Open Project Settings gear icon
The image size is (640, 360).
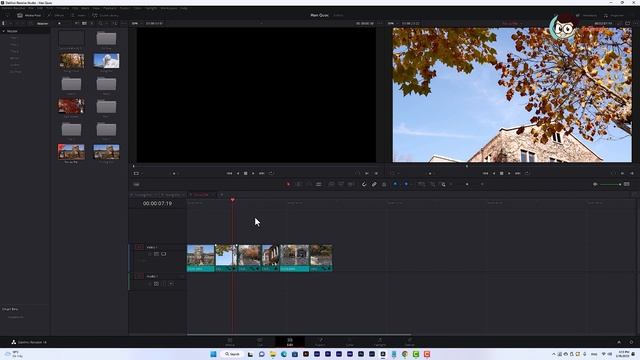[631, 342]
